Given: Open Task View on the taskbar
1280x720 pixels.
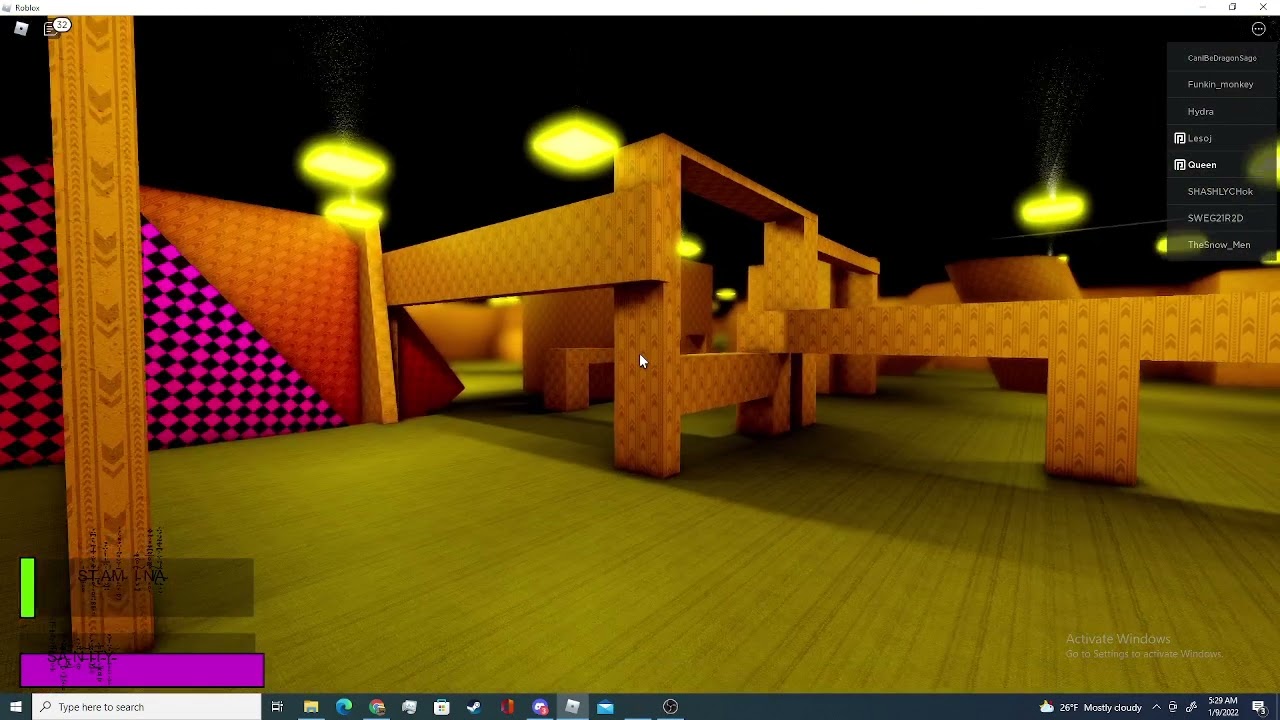Looking at the screenshot, I should 277,707.
